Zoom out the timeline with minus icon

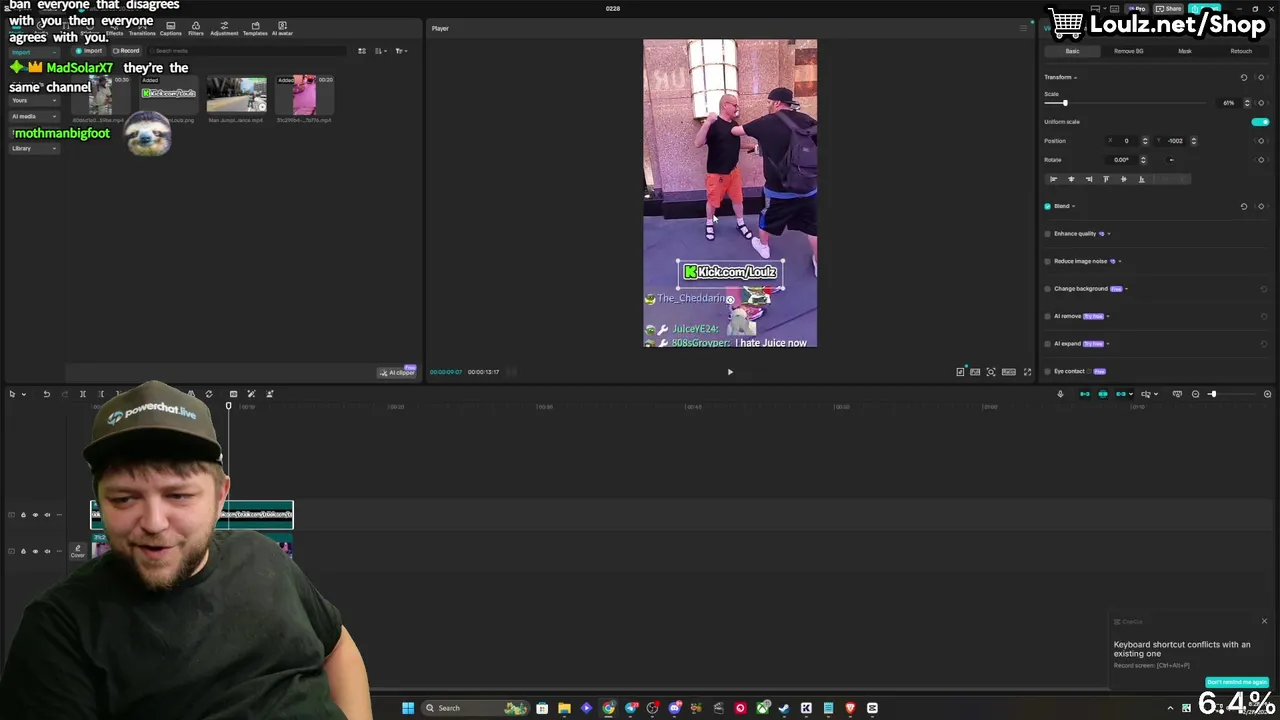point(1195,394)
